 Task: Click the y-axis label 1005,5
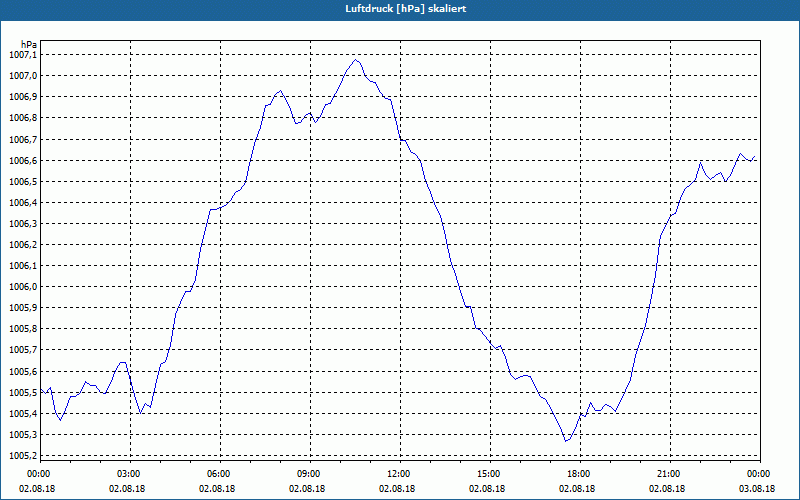[23, 392]
